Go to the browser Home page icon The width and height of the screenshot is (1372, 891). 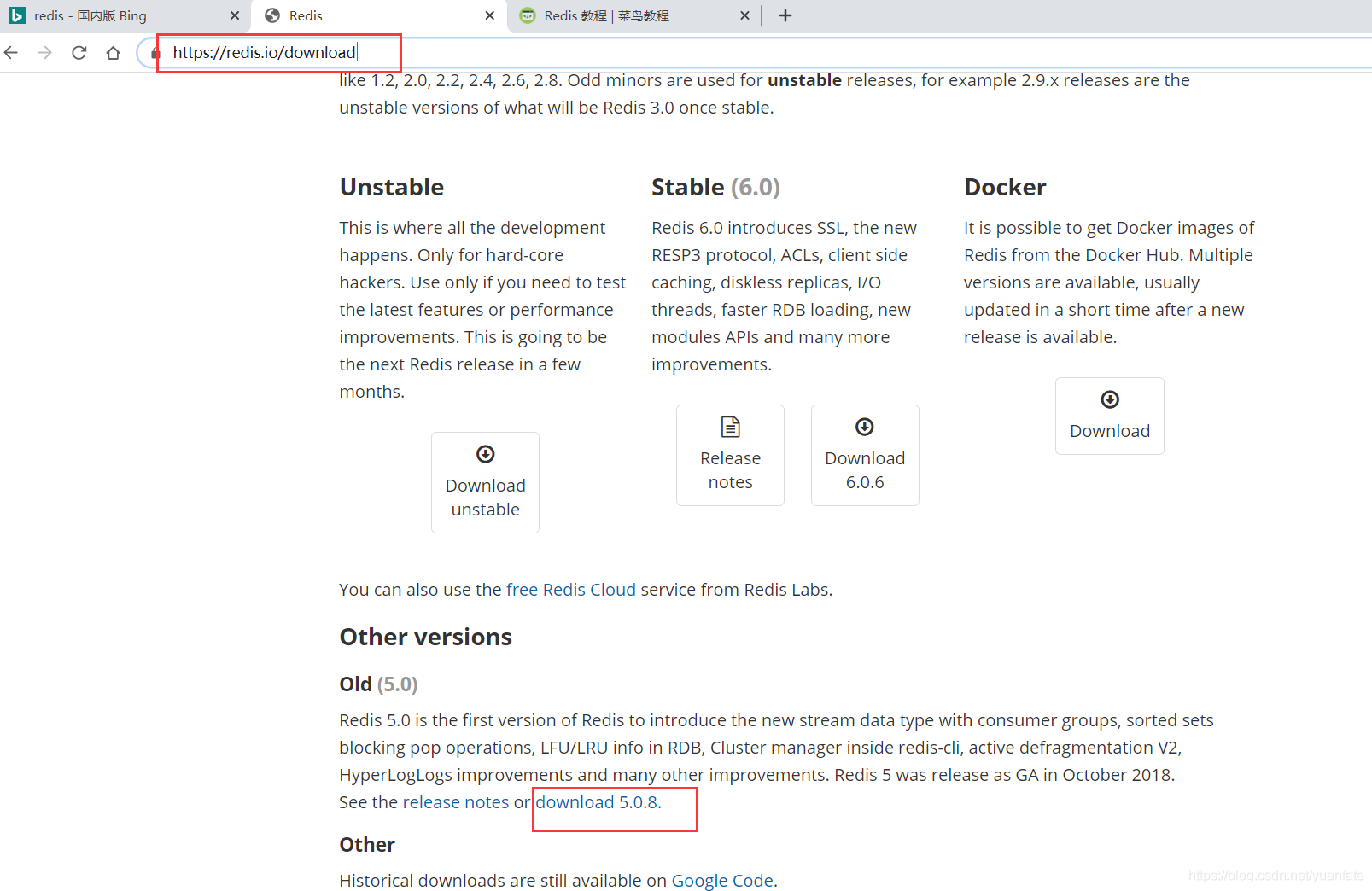(113, 53)
